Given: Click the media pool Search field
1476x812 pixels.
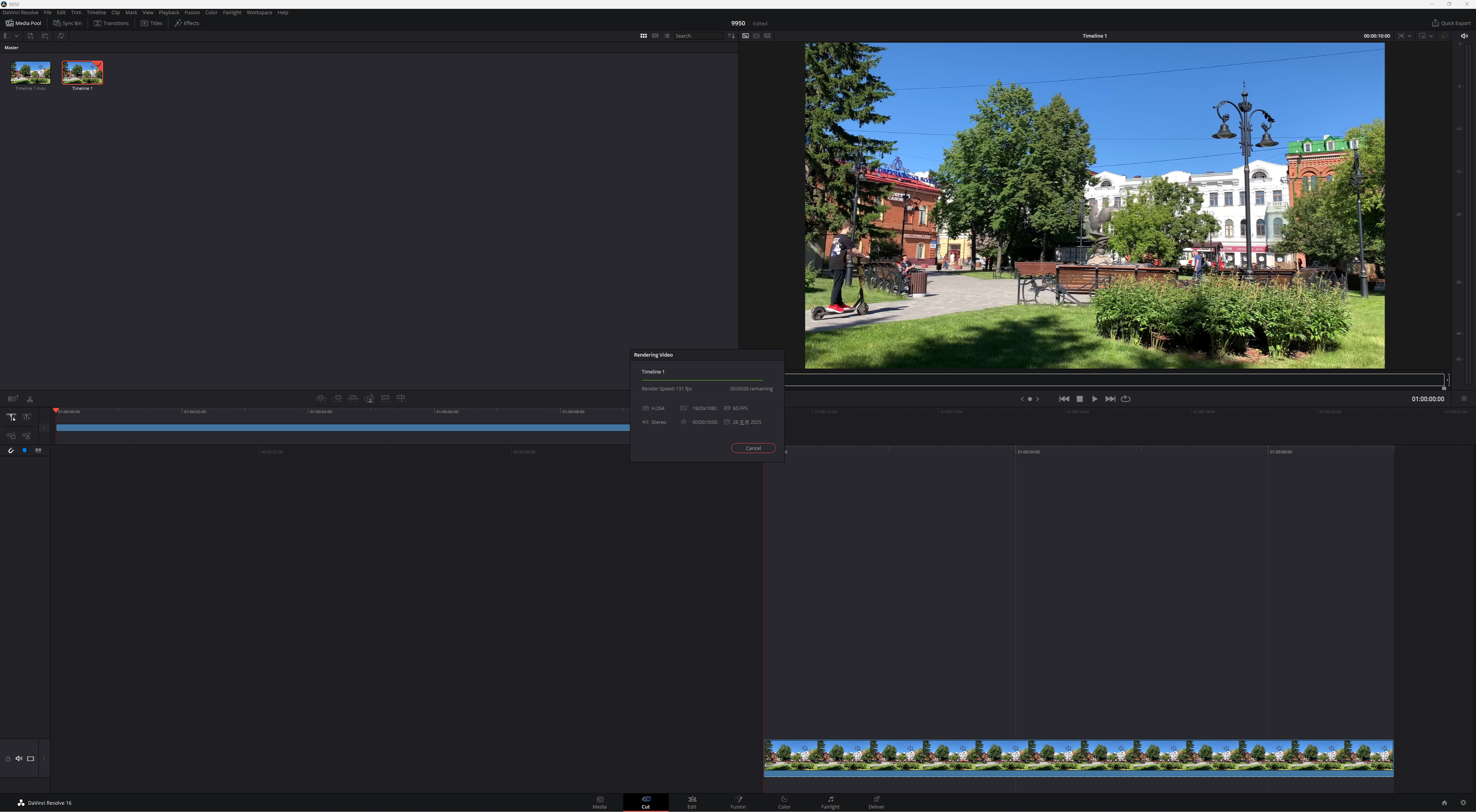Looking at the screenshot, I should click(x=698, y=36).
